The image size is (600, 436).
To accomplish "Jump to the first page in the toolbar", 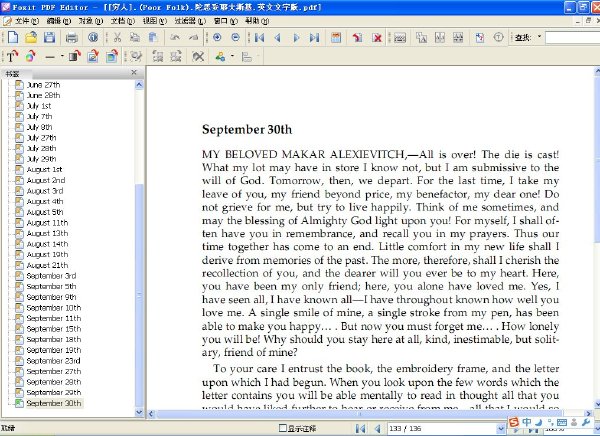I will pyautogui.click(x=259, y=38).
